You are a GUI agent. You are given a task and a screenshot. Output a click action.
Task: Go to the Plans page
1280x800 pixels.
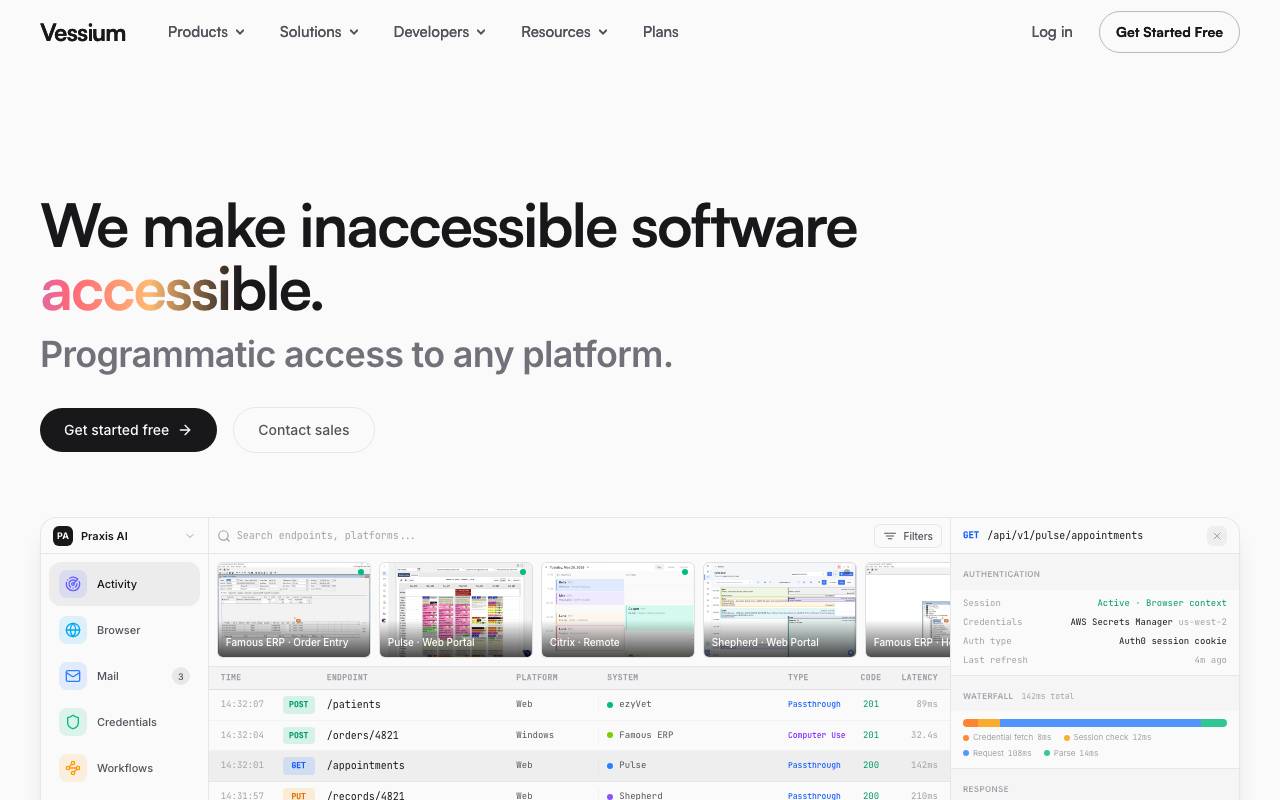click(x=661, y=32)
